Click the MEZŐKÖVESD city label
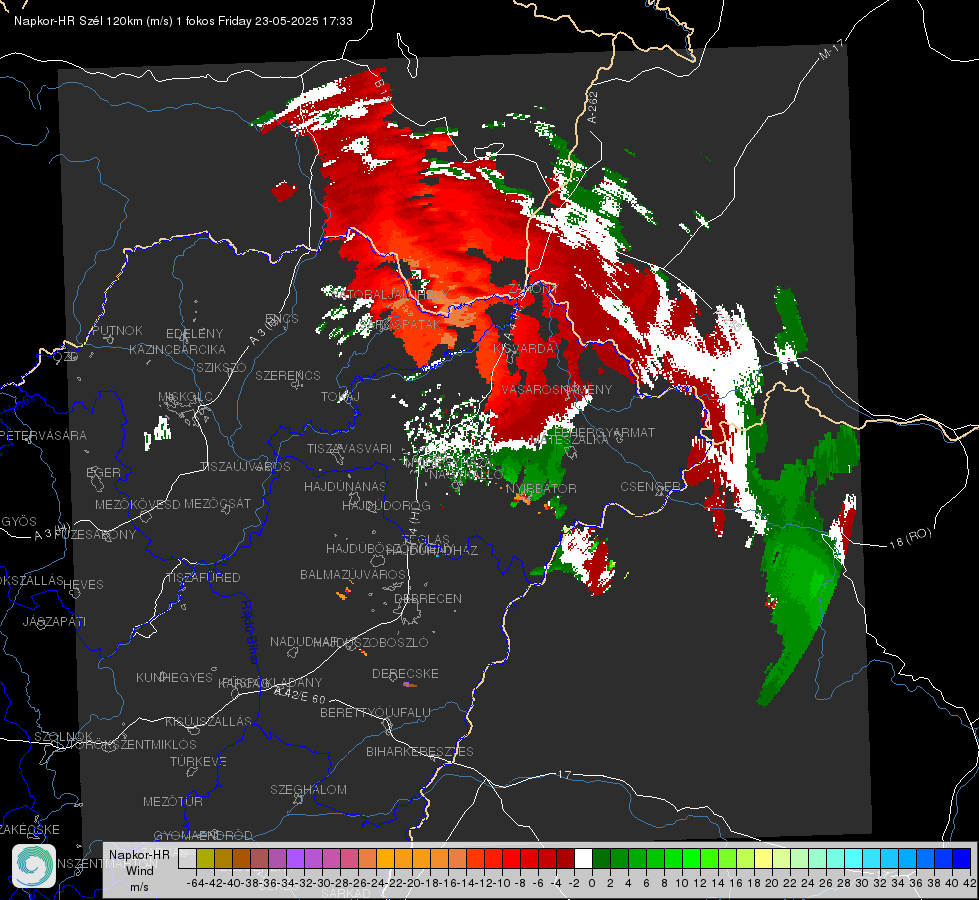Viewport: 979px width, 900px height. tap(138, 504)
